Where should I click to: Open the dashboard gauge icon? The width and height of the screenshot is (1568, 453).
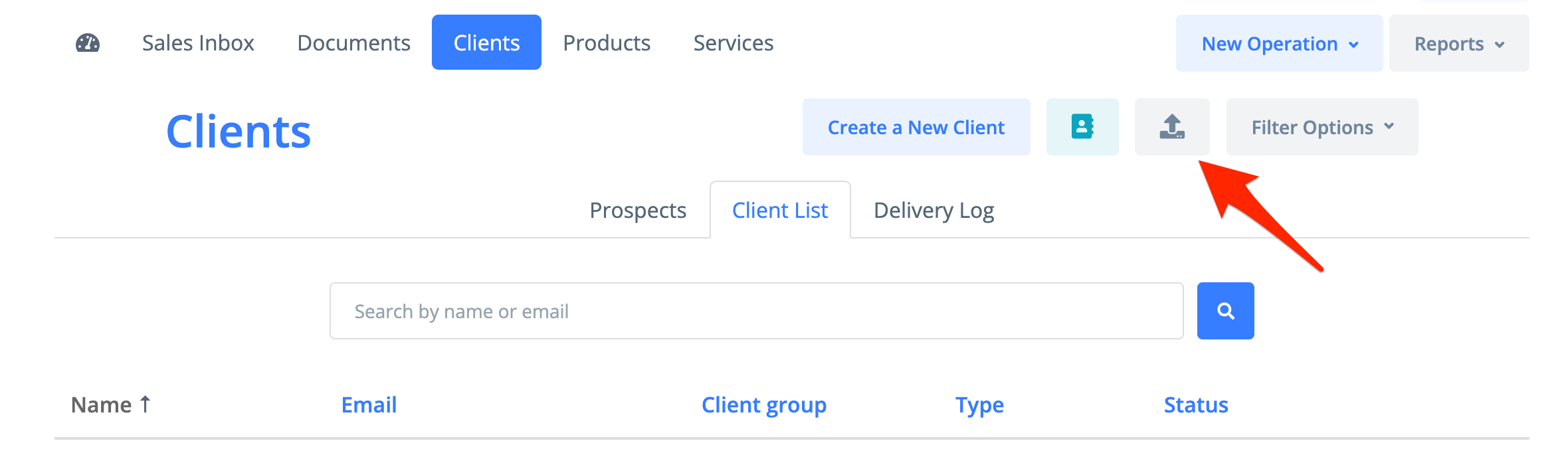pyautogui.click(x=87, y=43)
